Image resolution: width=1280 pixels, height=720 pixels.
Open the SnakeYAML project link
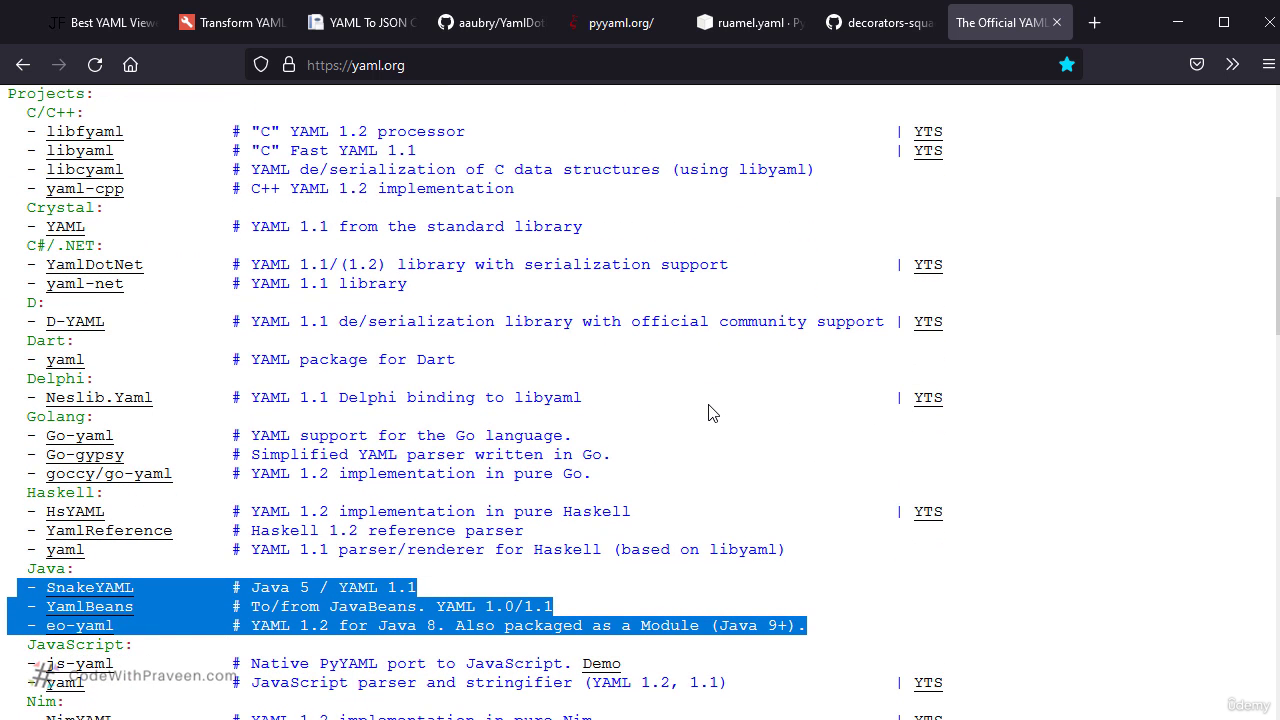click(90, 588)
